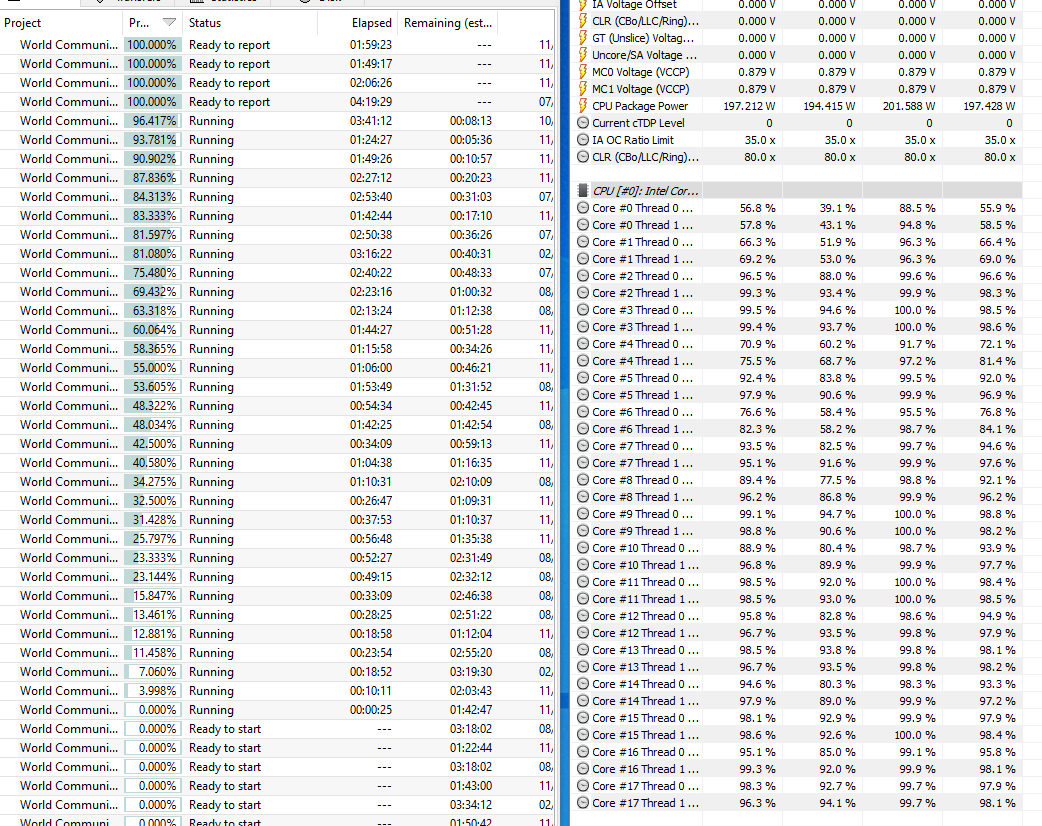
Task: Select the MC1 Voltage (VCCP) sensor icon
Action: (x=583, y=89)
